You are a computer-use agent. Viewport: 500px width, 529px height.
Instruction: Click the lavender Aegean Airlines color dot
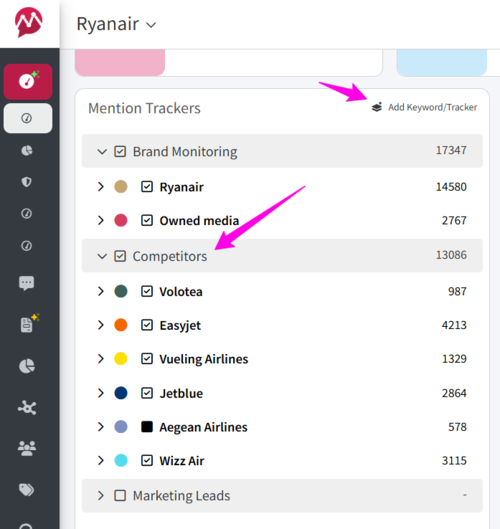point(121,427)
